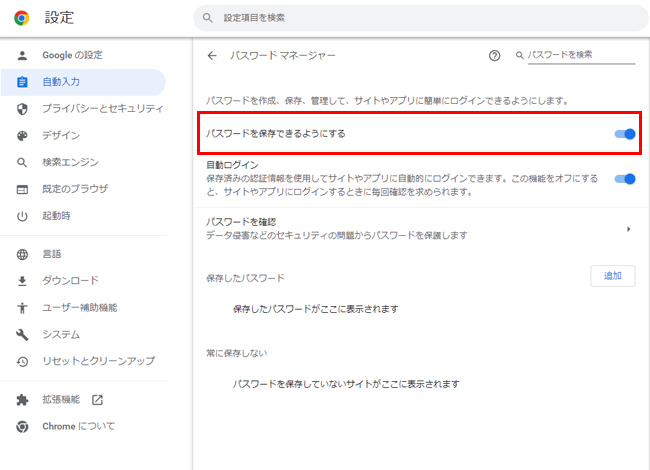Click the パスワードを確認 row title
650x470 pixels.
[241, 222]
